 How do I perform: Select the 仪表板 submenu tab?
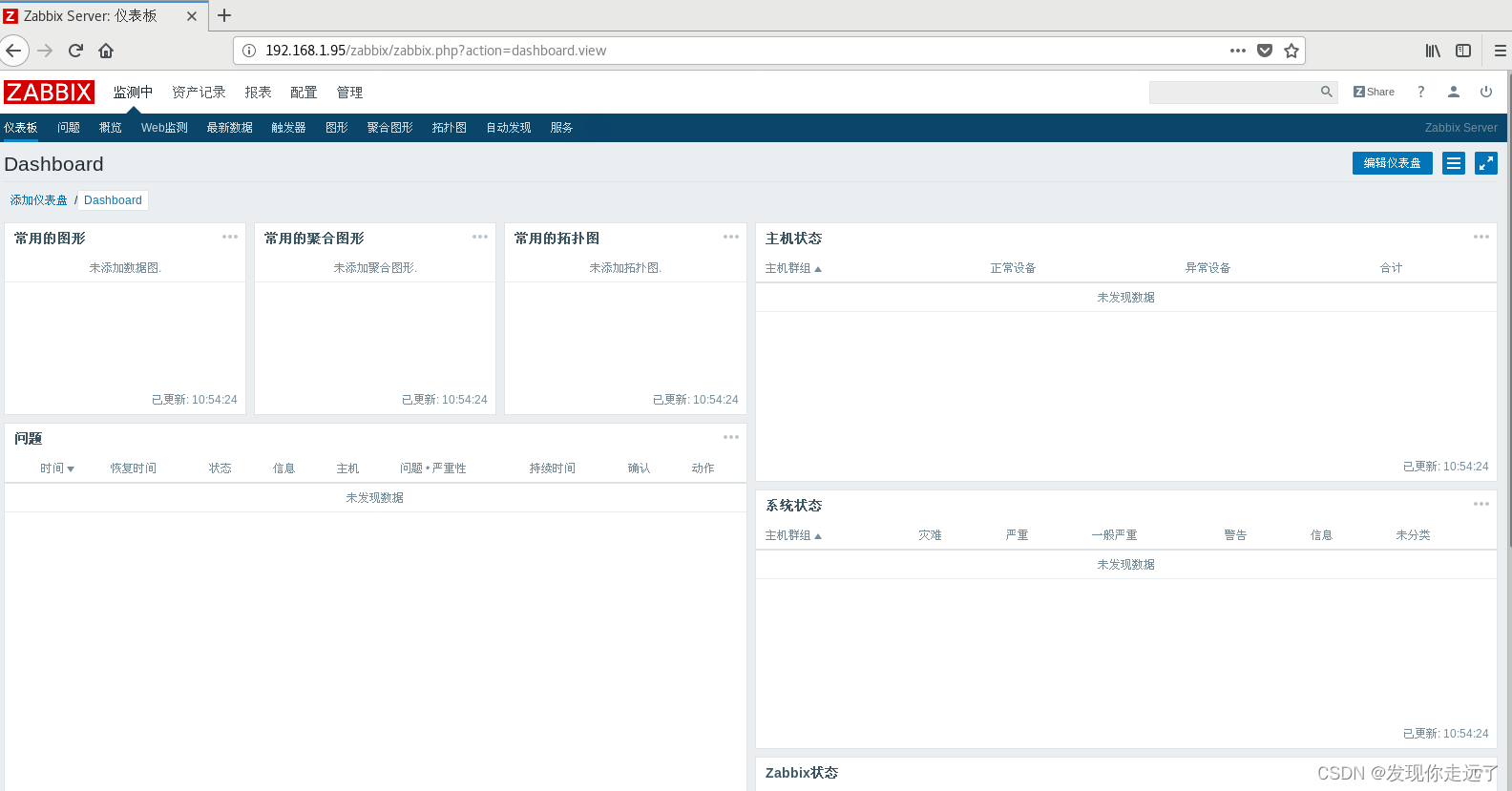click(21, 128)
